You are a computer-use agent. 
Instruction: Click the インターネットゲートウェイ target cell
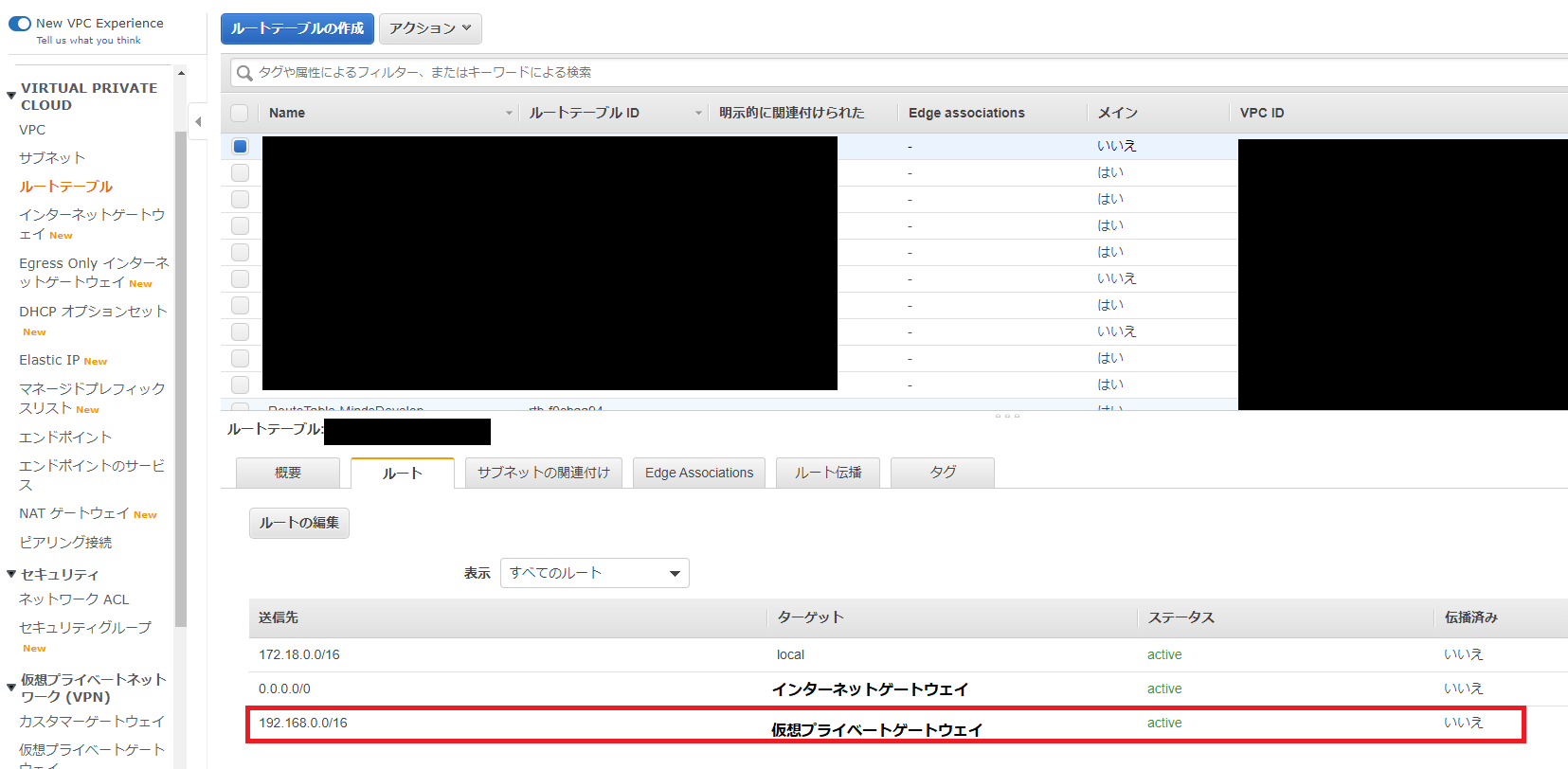click(871, 689)
